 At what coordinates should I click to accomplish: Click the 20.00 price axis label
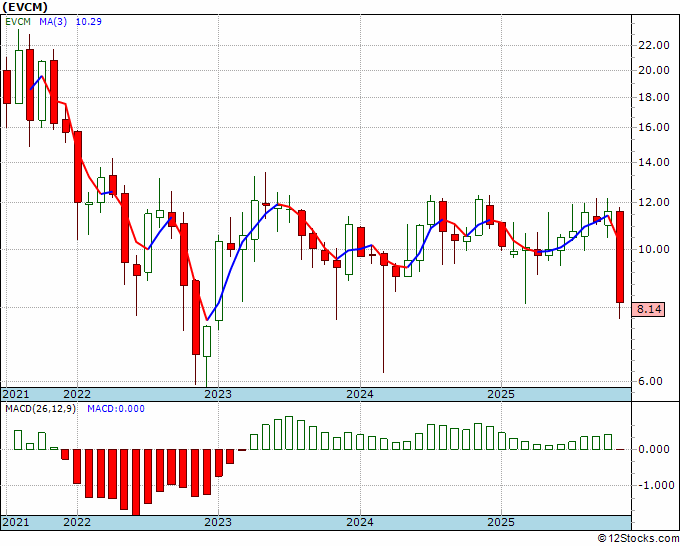pos(654,70)
